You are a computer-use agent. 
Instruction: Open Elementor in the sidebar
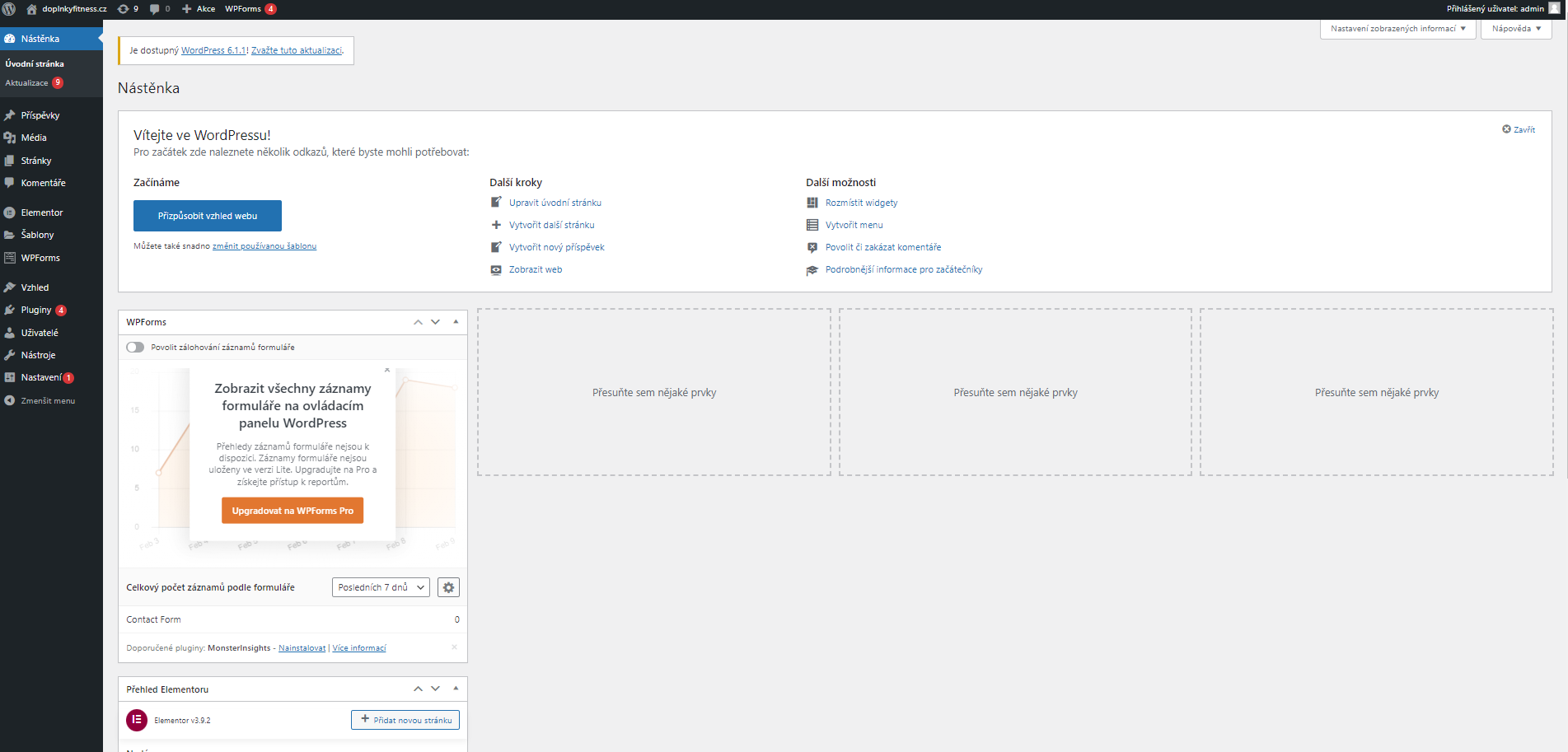pyautogui.click(x=41, y=213)
